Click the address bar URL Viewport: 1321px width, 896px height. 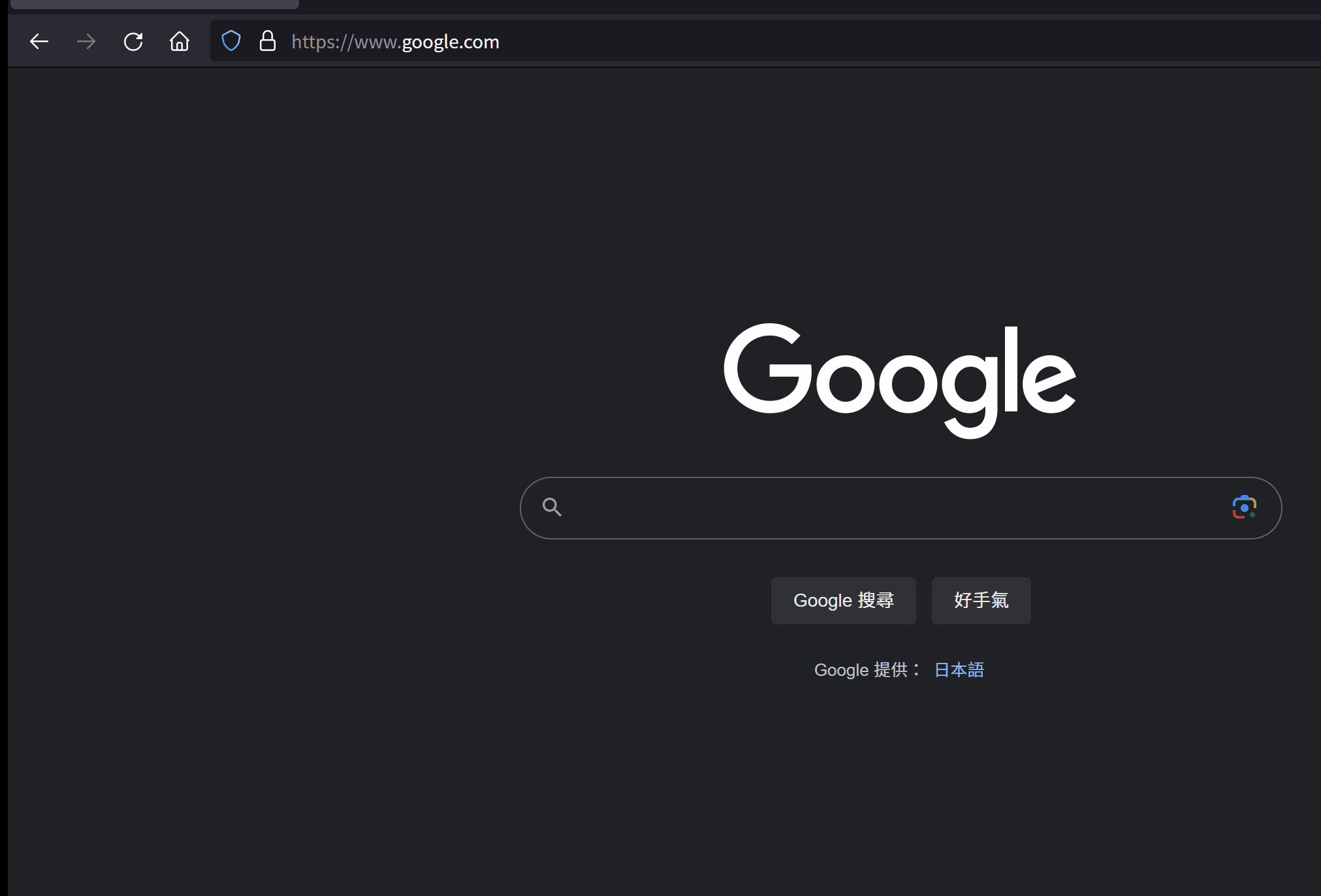[395, 41]
